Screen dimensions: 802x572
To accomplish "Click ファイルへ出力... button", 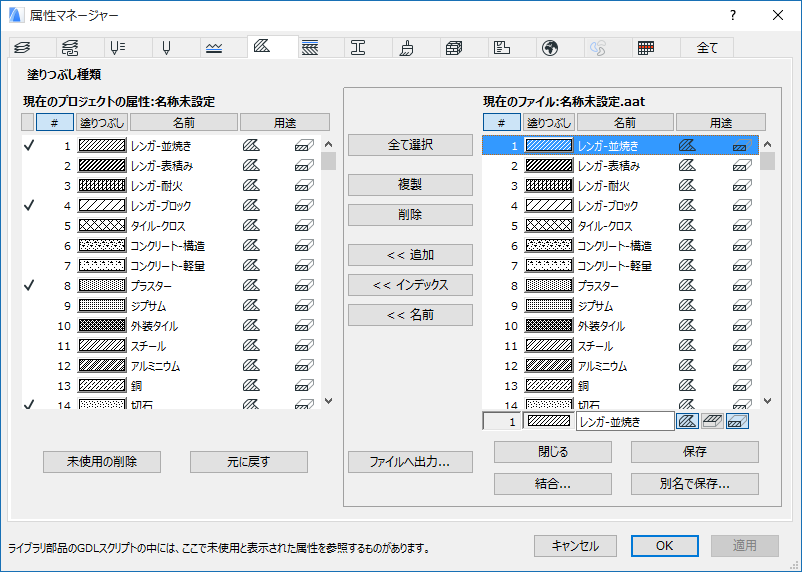I will 410,461.
